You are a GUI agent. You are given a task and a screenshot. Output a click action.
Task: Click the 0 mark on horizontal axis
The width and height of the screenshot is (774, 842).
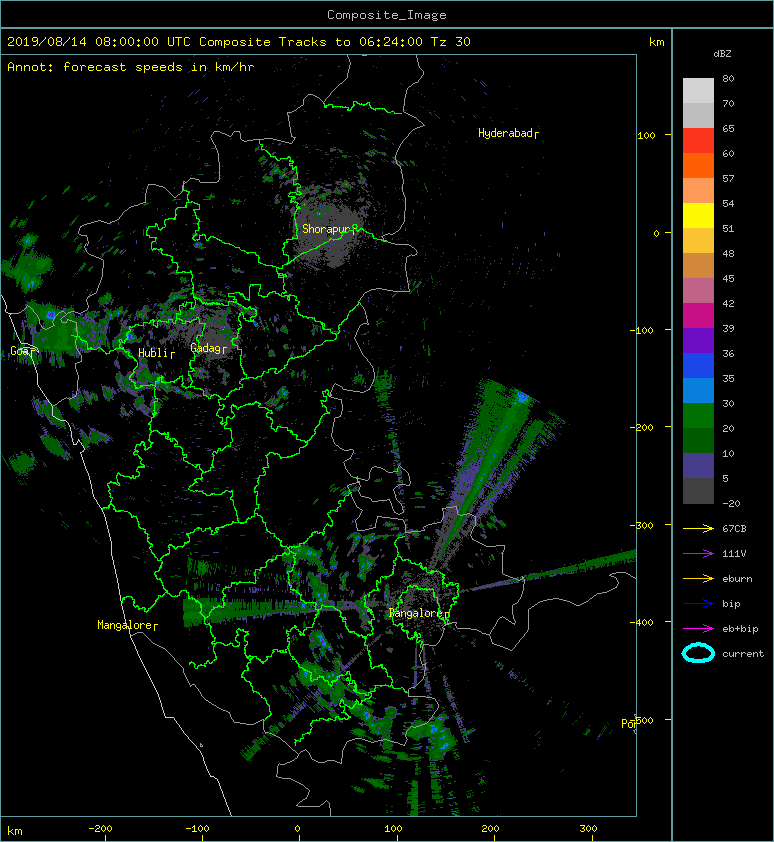(298, 829)
